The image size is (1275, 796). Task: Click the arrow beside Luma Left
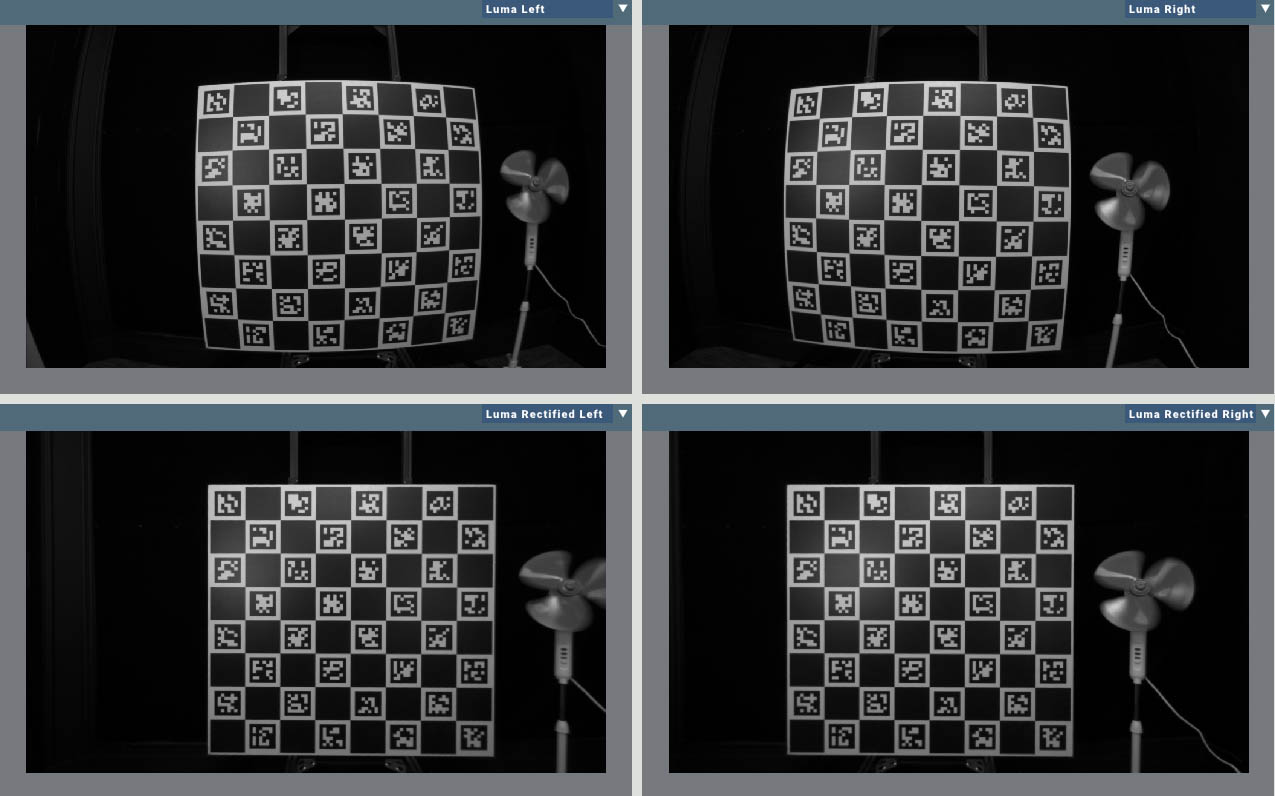click(x=623, y=9)
